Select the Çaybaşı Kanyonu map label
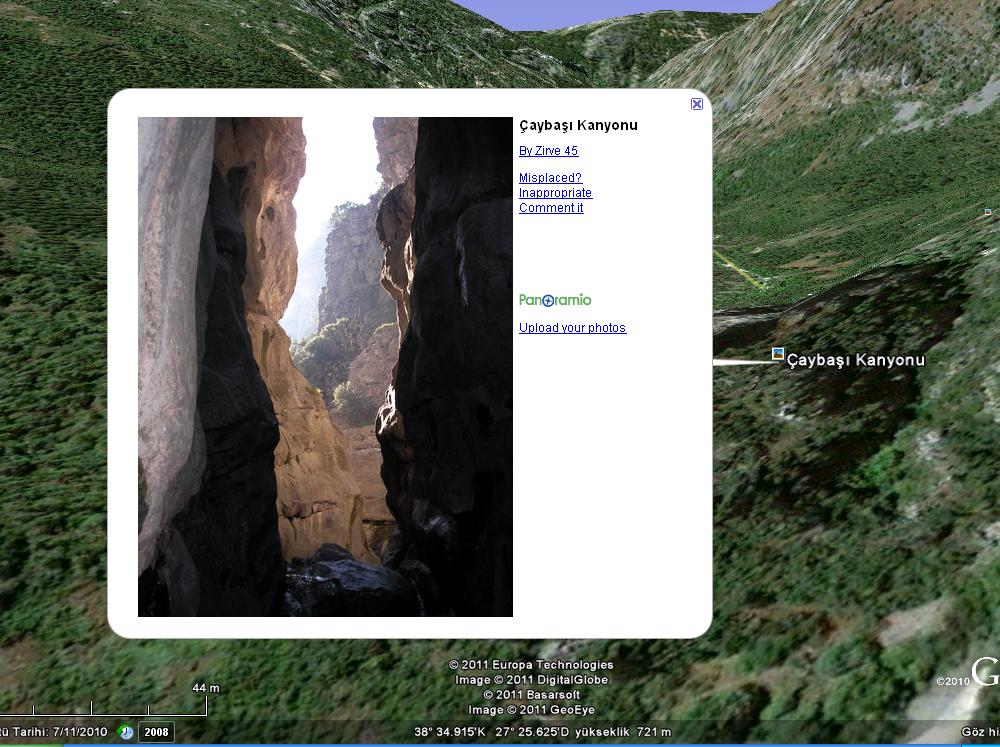The height and width of the screenshot is (747, 1000). [856, 360]
